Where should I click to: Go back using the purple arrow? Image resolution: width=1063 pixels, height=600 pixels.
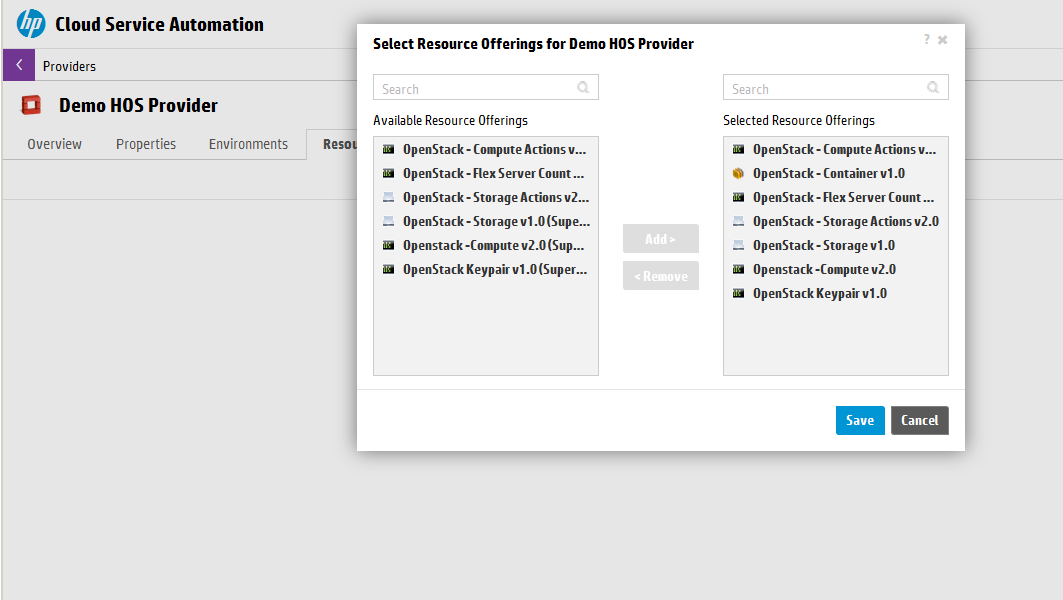19,65
